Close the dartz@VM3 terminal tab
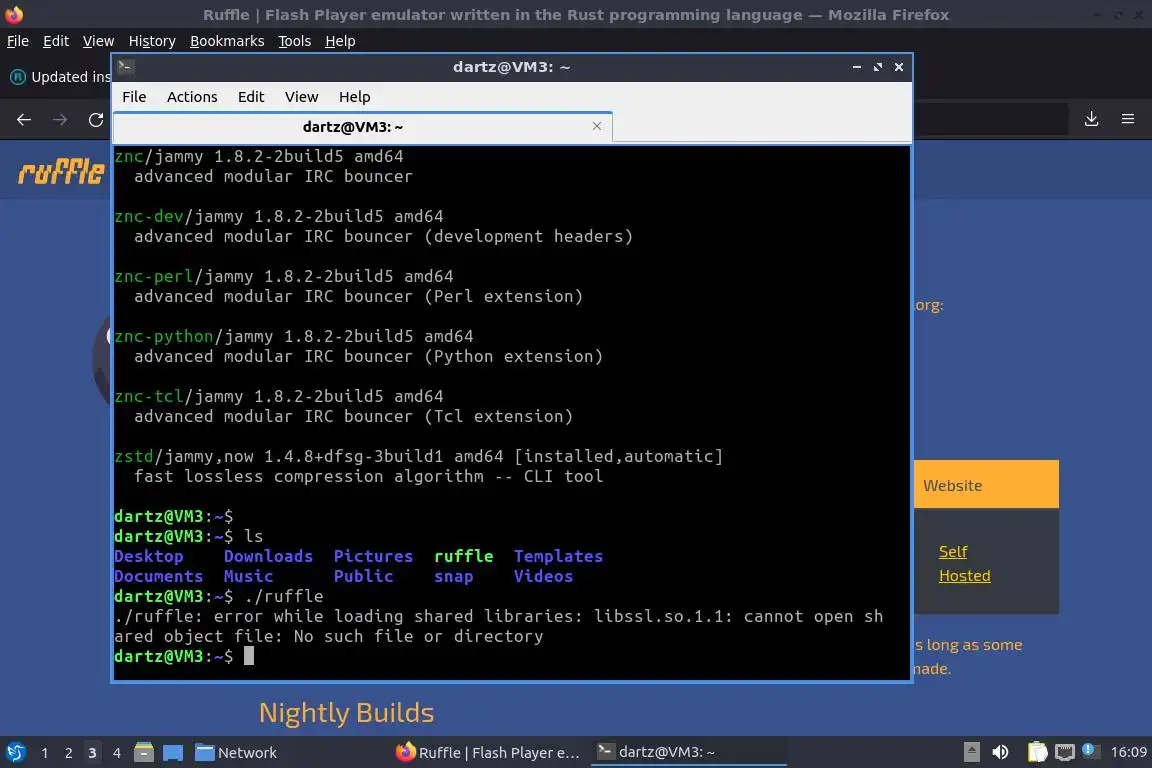The image size is (1152, 768). click(x=597, y=126)
